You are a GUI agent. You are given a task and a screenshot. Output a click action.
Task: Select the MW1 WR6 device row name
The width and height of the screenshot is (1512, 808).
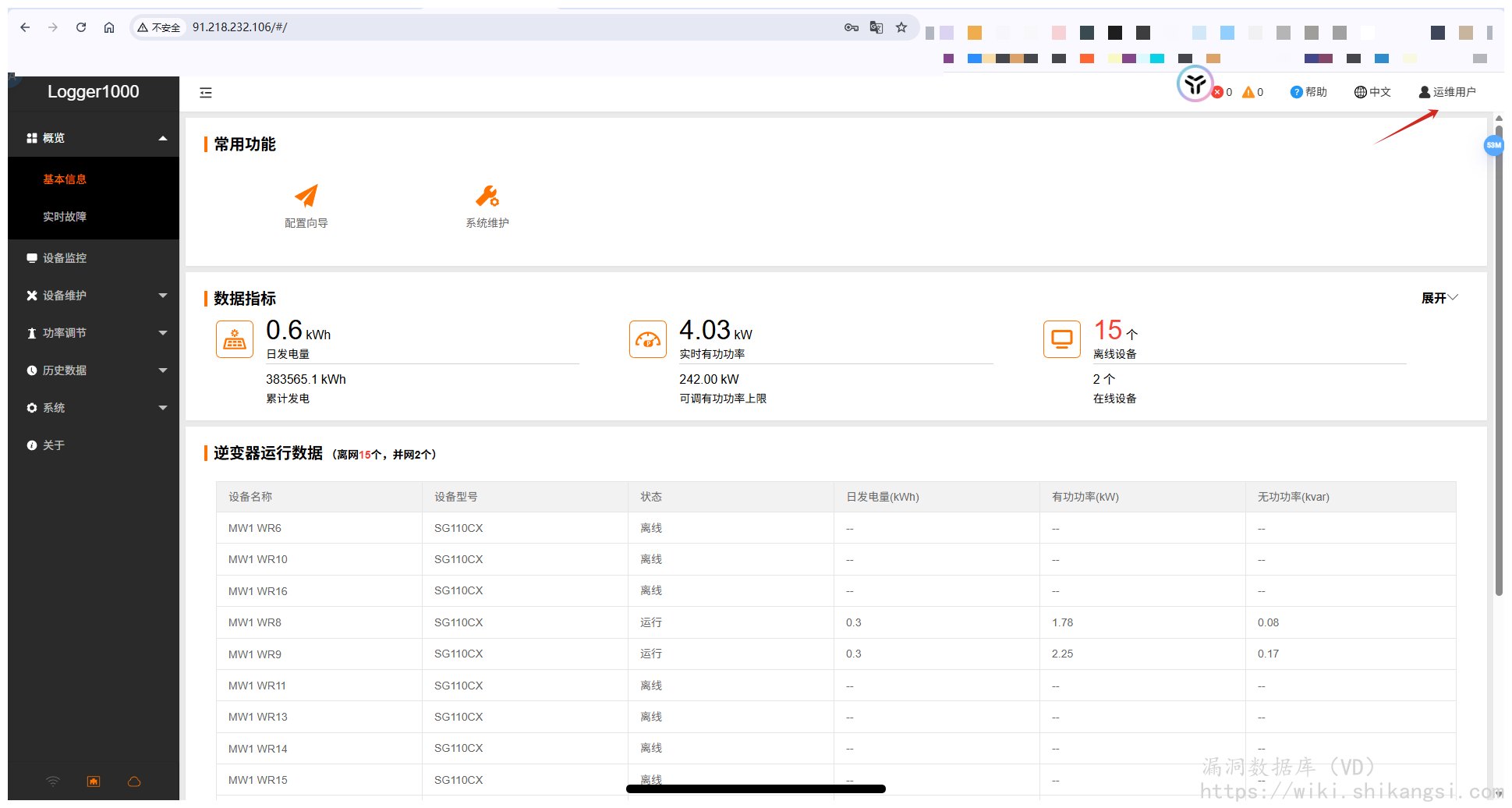(255, 528)
